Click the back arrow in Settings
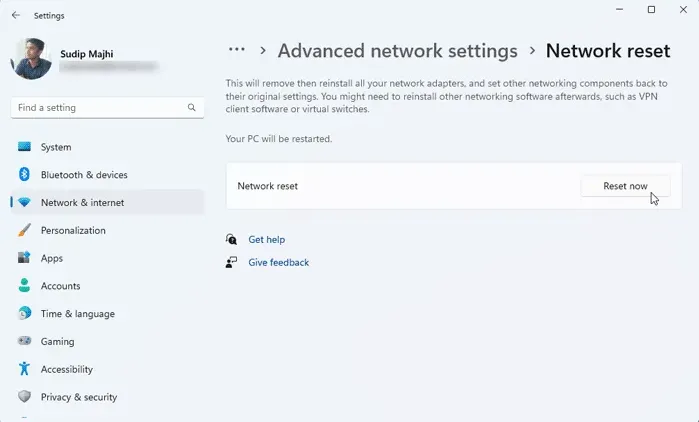Image resolution: width=699 pixels, height=422 pixels. pos(16,15)
